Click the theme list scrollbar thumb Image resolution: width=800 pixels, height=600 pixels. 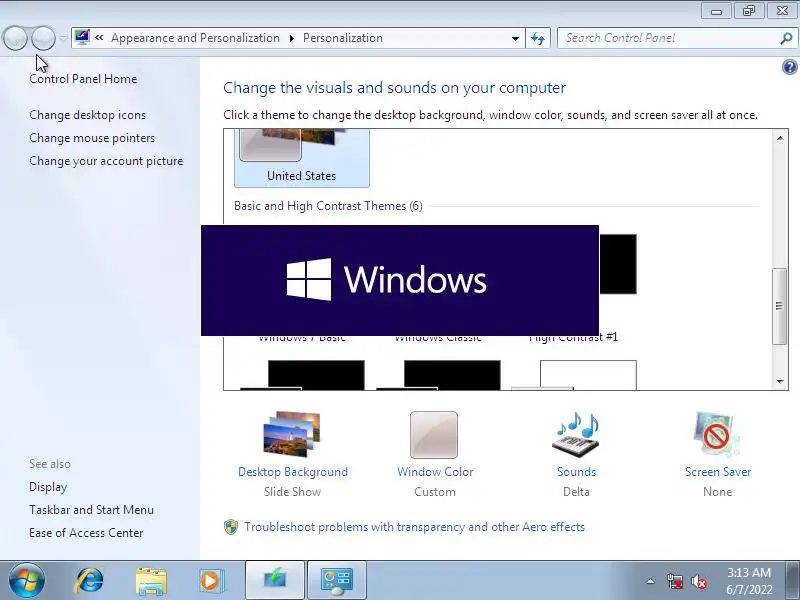pyautogui.click(x=779, y=306)
